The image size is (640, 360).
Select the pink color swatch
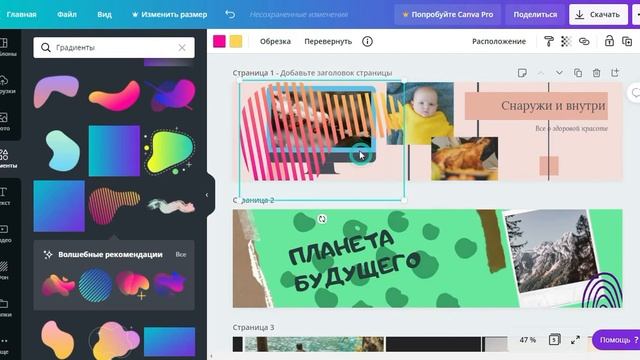pyautogui.click(x=219, y=41)
